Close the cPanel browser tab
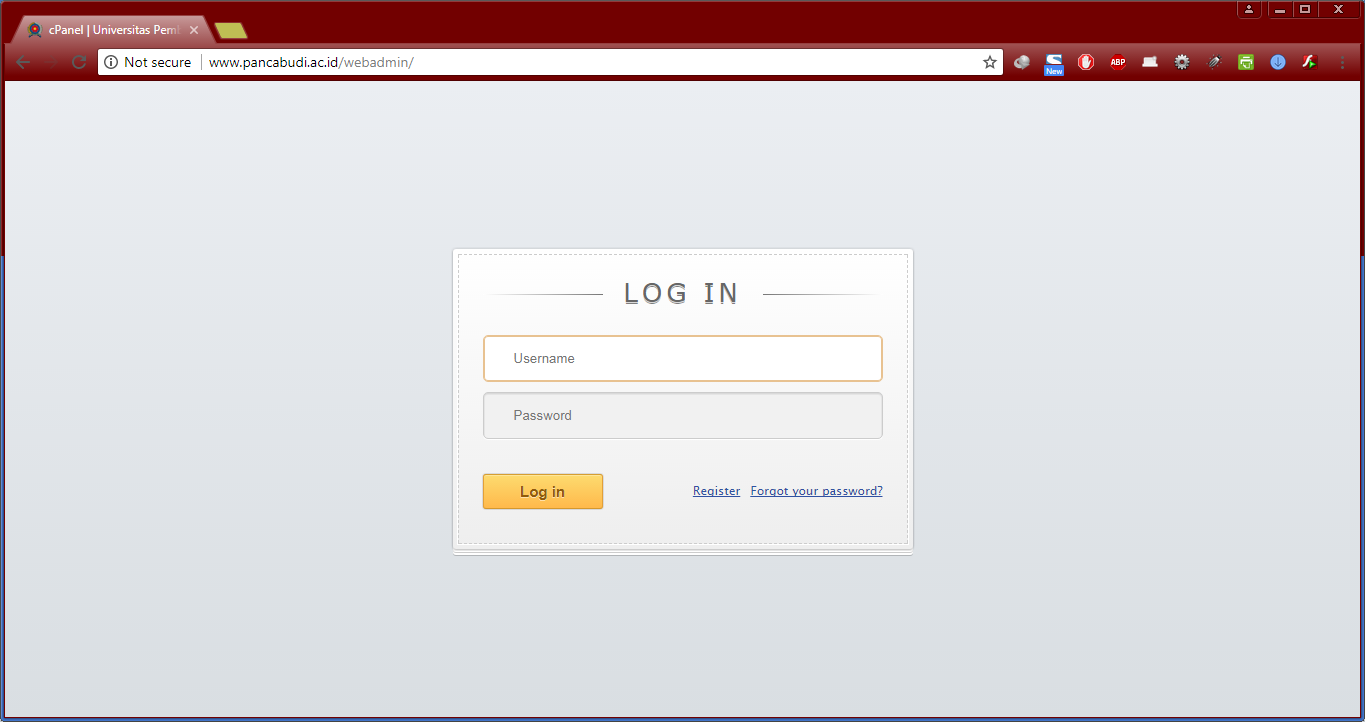 194,30
